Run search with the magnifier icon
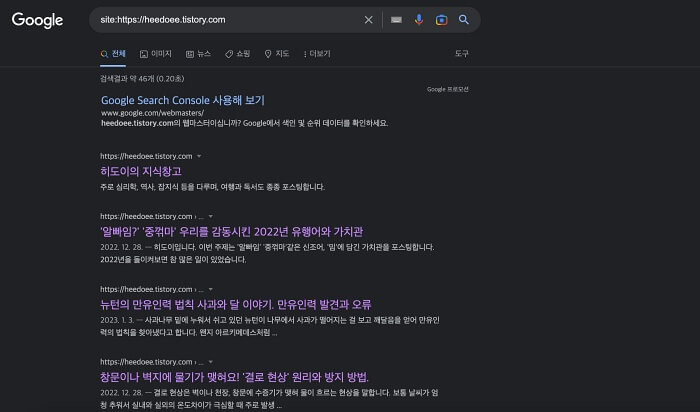The image size is (700, 412). 464,20
